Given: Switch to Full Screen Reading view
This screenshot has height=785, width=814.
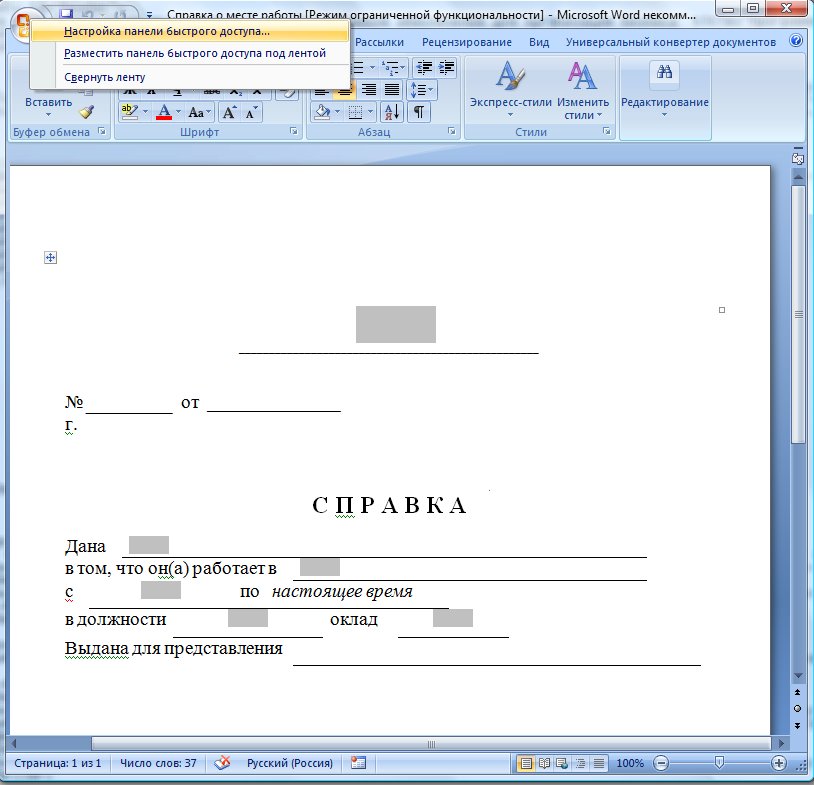Looking at the screenshot, I should click(544, 763).
